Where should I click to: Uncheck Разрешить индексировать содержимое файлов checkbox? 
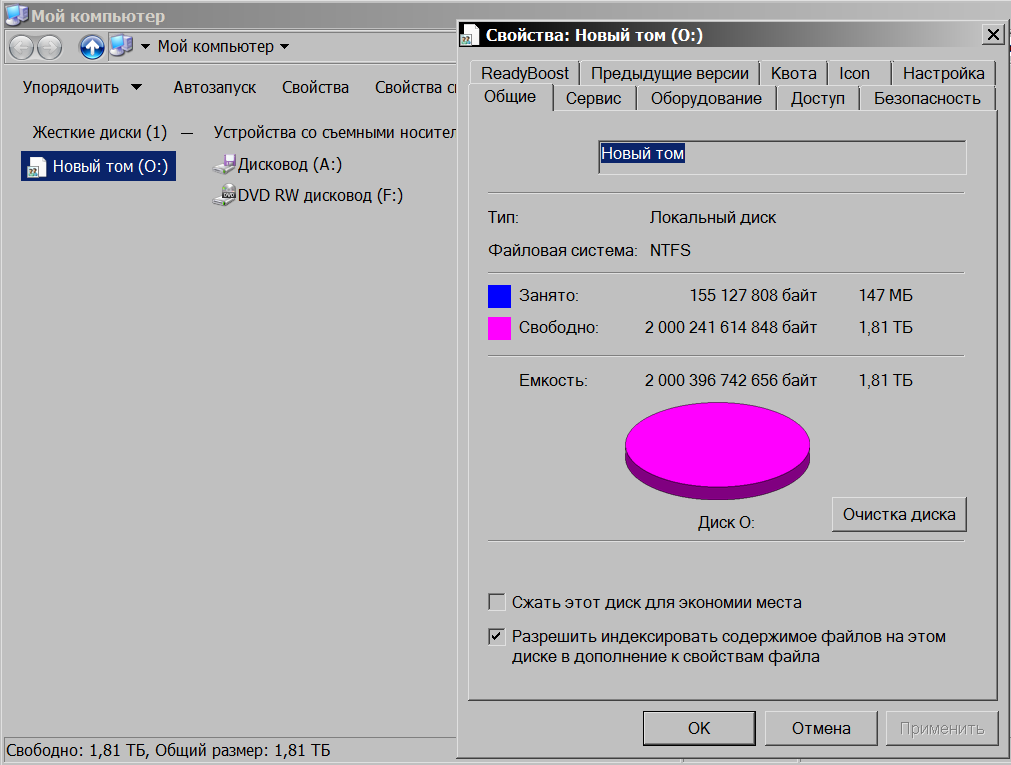click(496, 636)
